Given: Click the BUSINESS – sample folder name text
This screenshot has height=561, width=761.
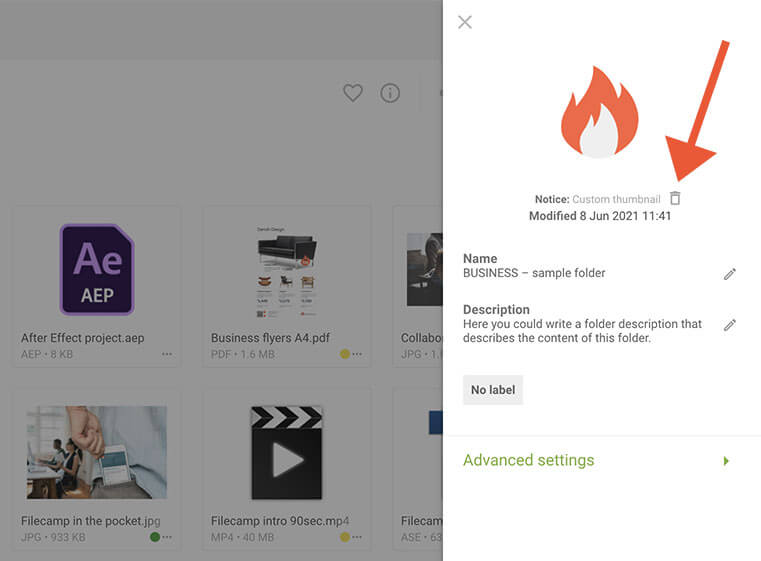Looking at the screenshot, I should pos(534,273).
